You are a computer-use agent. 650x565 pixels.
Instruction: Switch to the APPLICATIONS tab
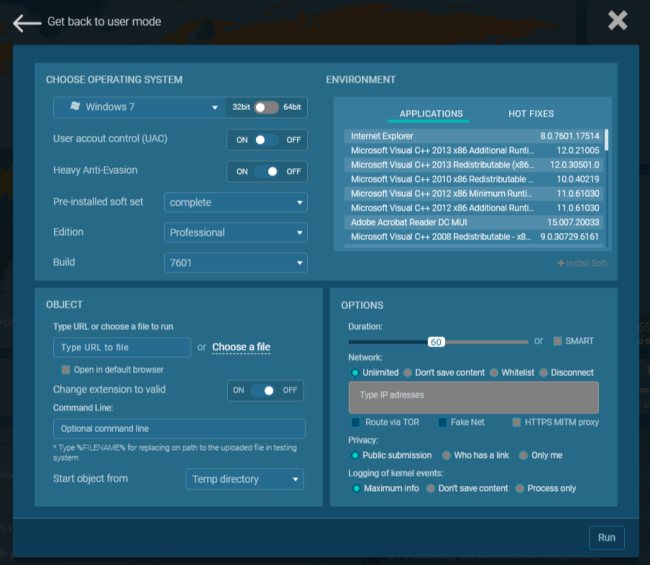point(431,114)
